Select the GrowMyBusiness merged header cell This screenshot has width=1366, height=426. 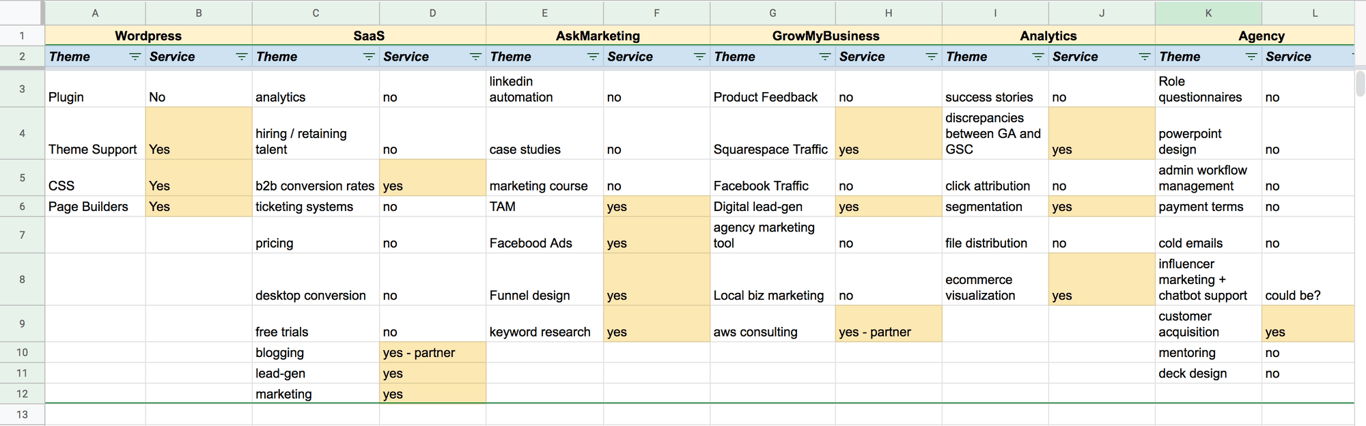click(826, 36)
